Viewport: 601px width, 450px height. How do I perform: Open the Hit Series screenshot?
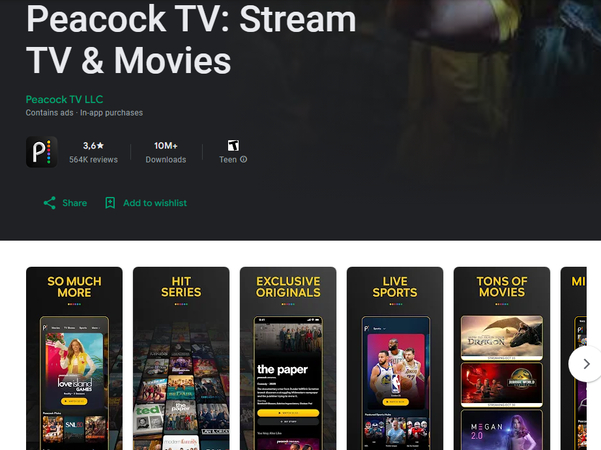181,358
